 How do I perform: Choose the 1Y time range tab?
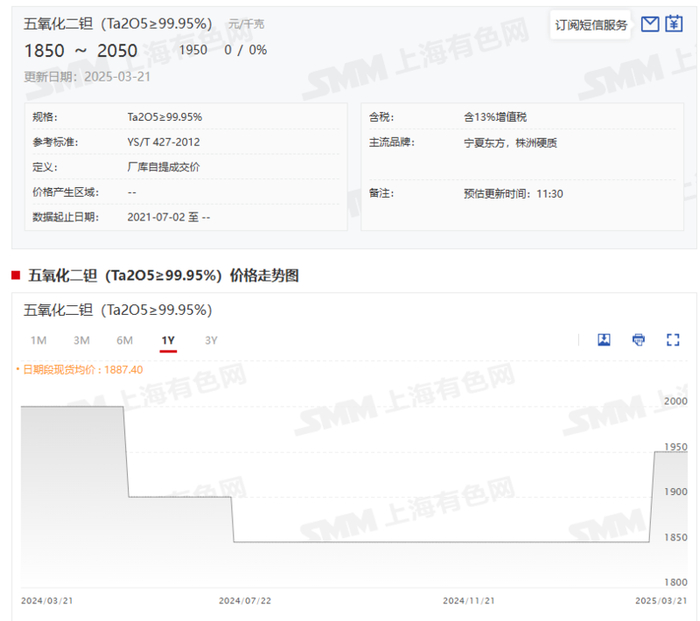[168, 341]
